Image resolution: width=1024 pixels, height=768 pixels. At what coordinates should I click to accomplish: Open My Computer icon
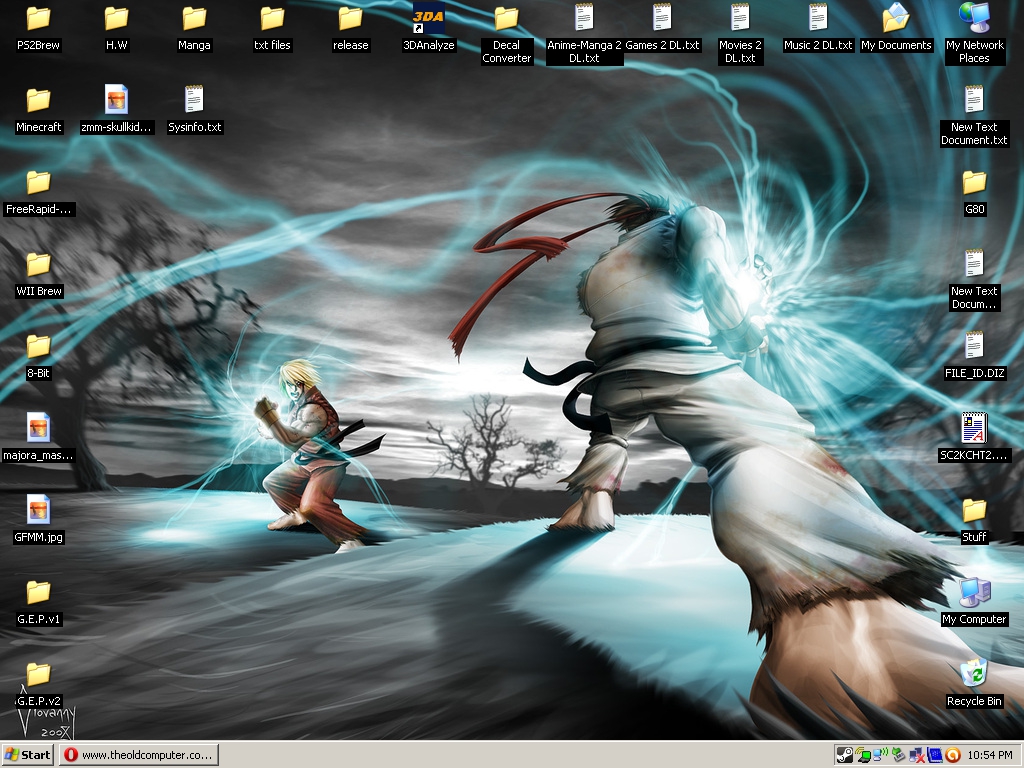click(973, 592)
